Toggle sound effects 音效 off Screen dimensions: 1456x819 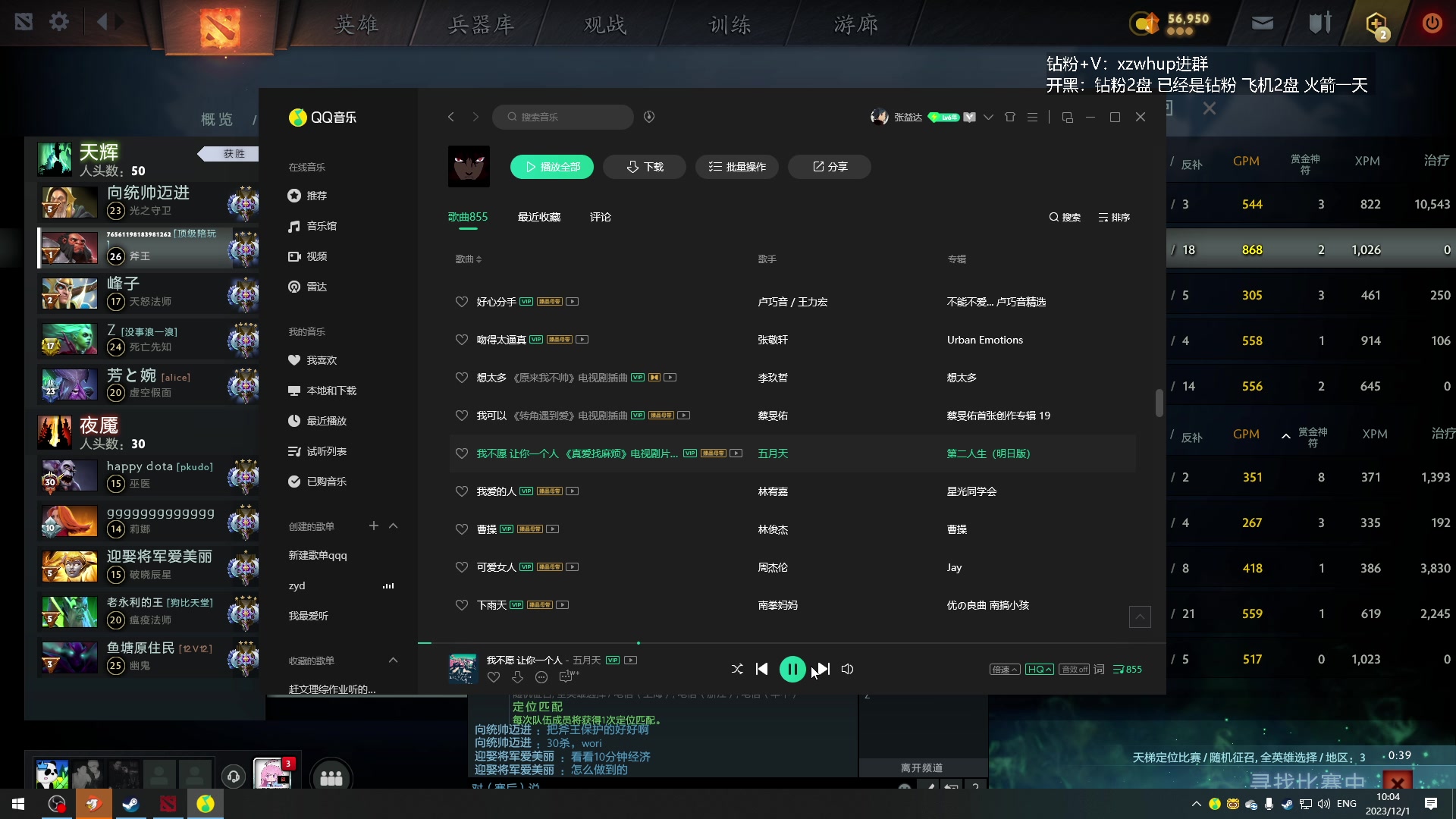click(1074, 669)
